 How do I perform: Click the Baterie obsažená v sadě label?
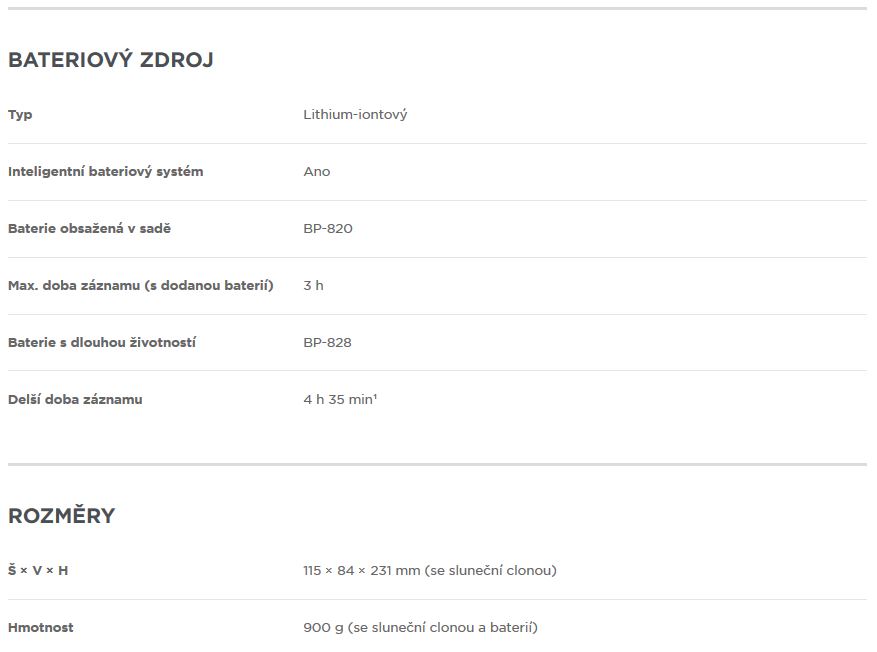tap(89, 229)
